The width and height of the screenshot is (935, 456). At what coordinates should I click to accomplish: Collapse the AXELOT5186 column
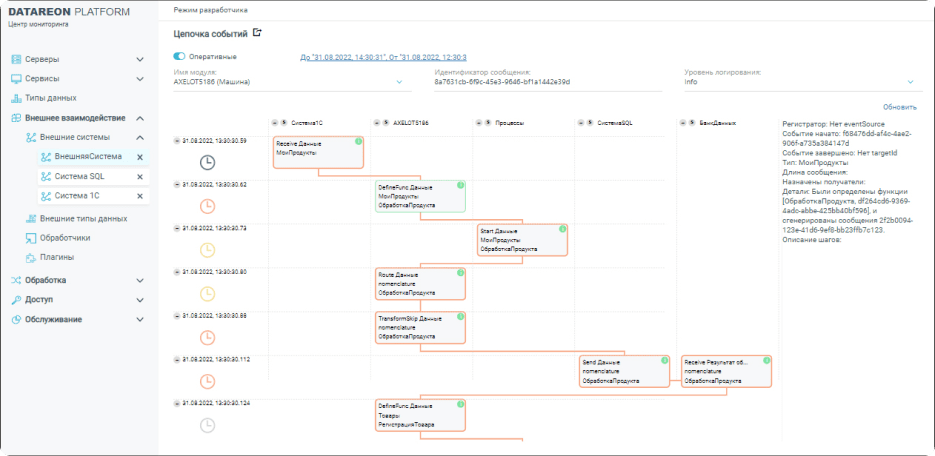coord(377,123)
